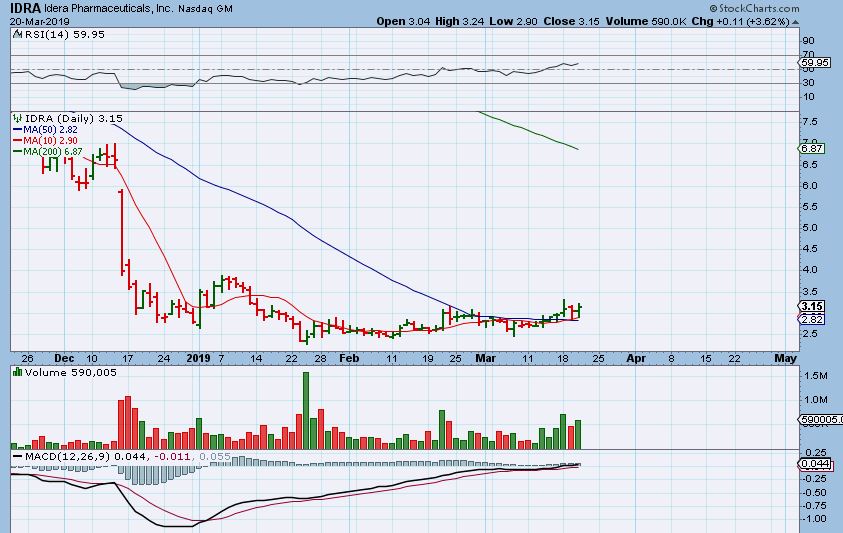The width and height of the screenshot is (843, 533).
Task: Click the StockCharts.com copyright logo
Action: [754, 8]
